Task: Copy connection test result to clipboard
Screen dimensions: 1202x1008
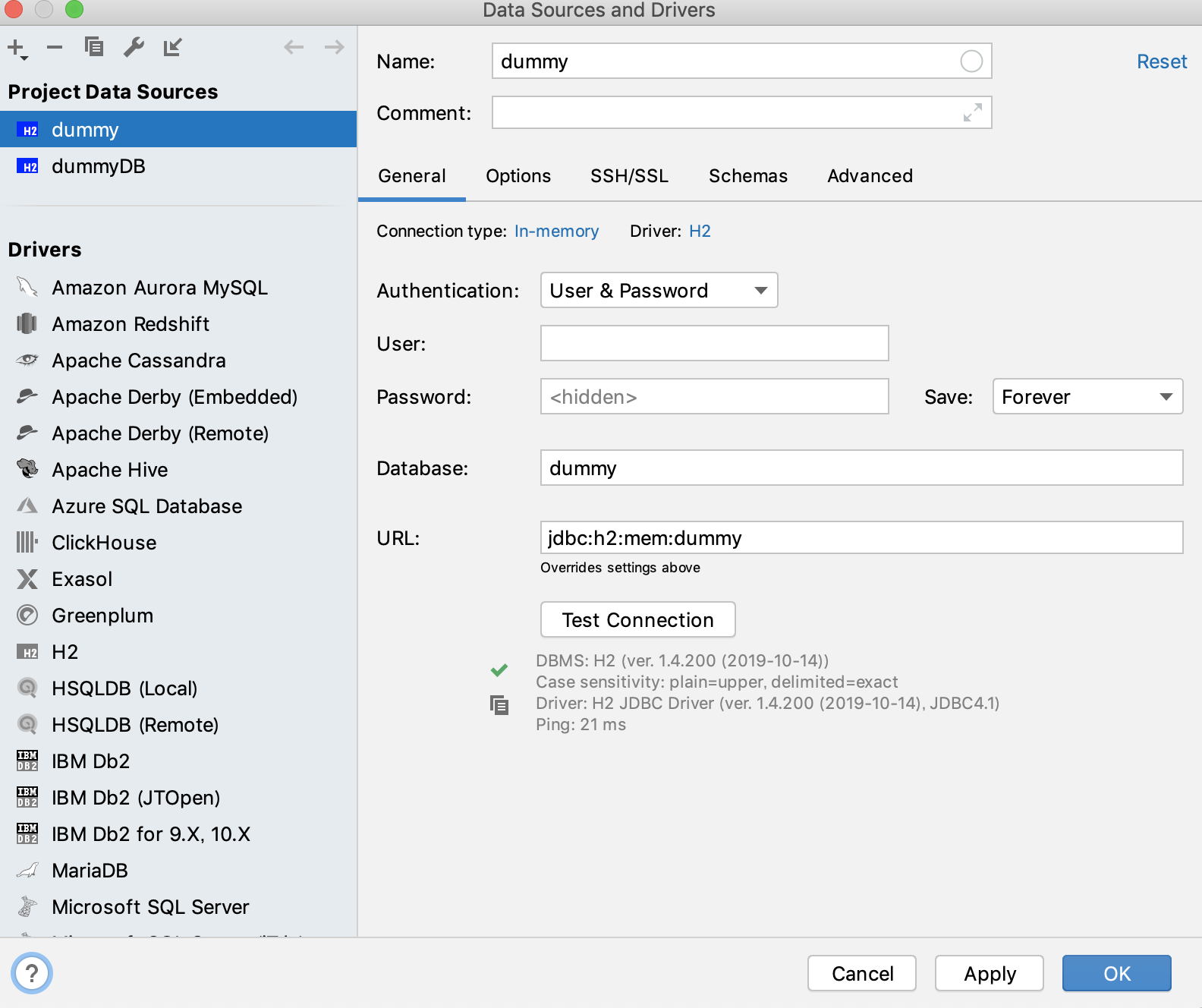Action: pyautogui.click(x=499, y=705)
